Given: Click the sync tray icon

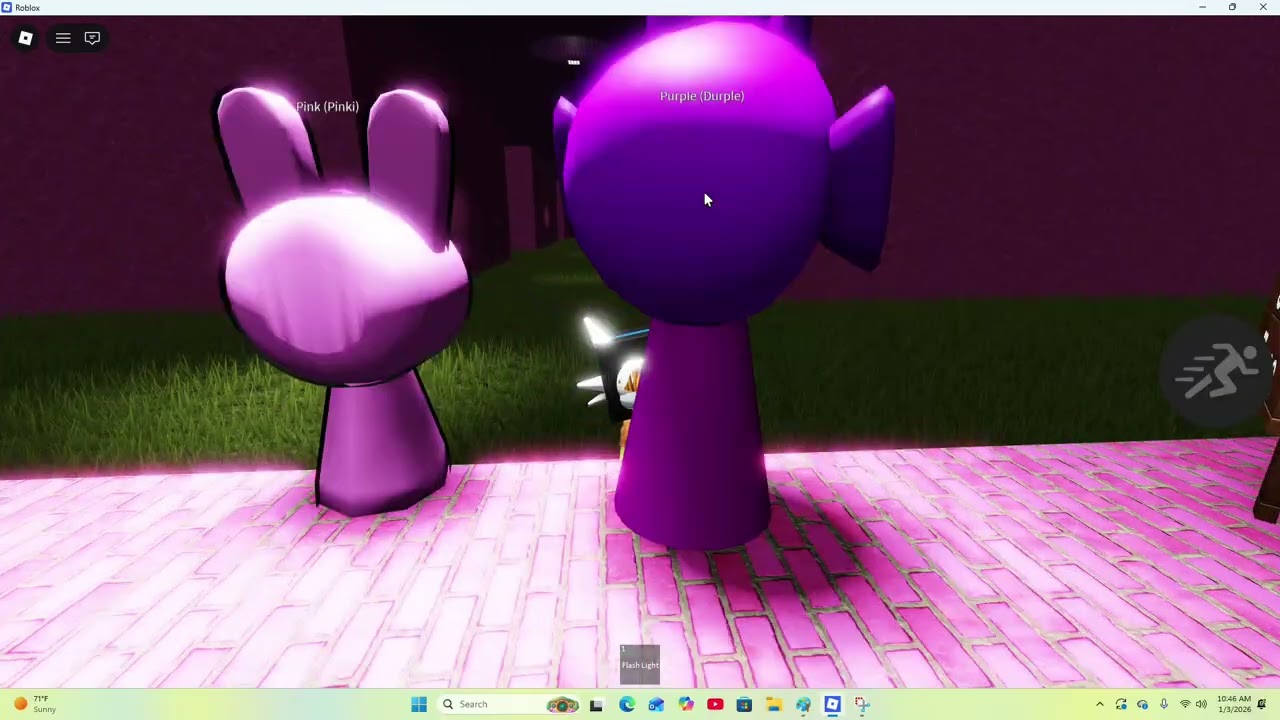Looking at the screenshot, I should click(1121, 704).
